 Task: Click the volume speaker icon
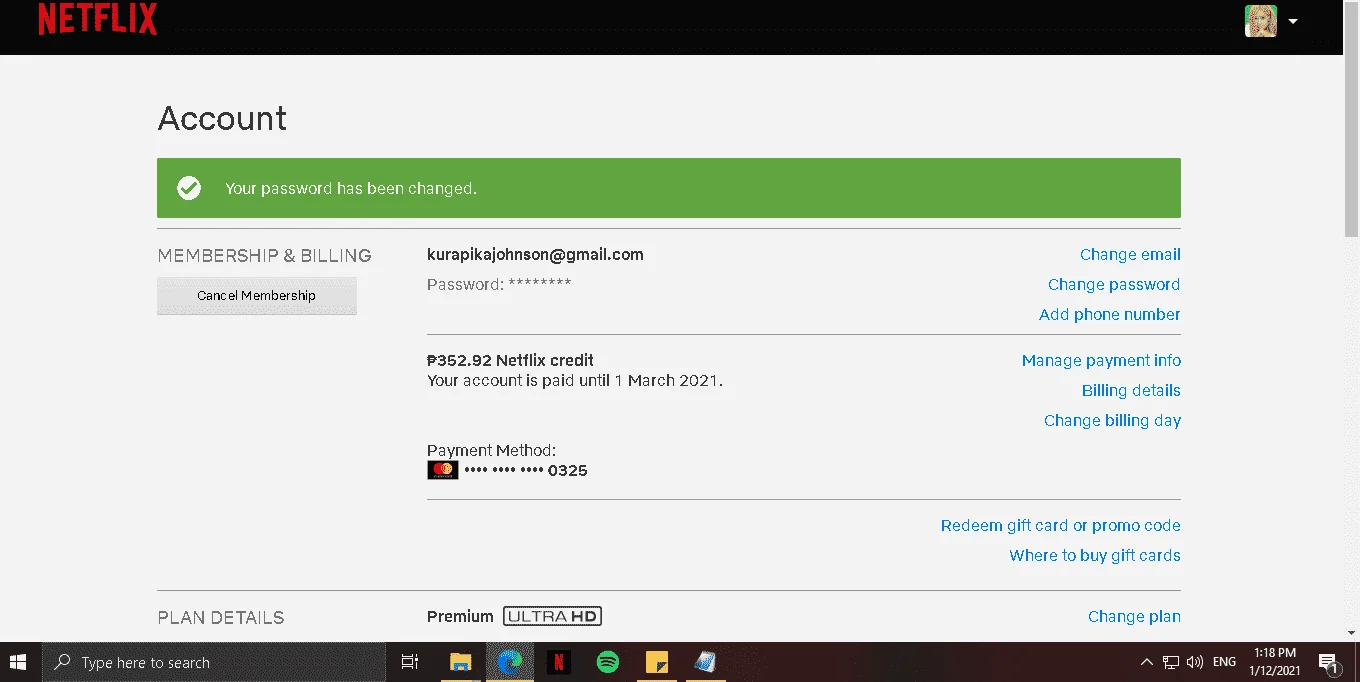coord(1195,662)
